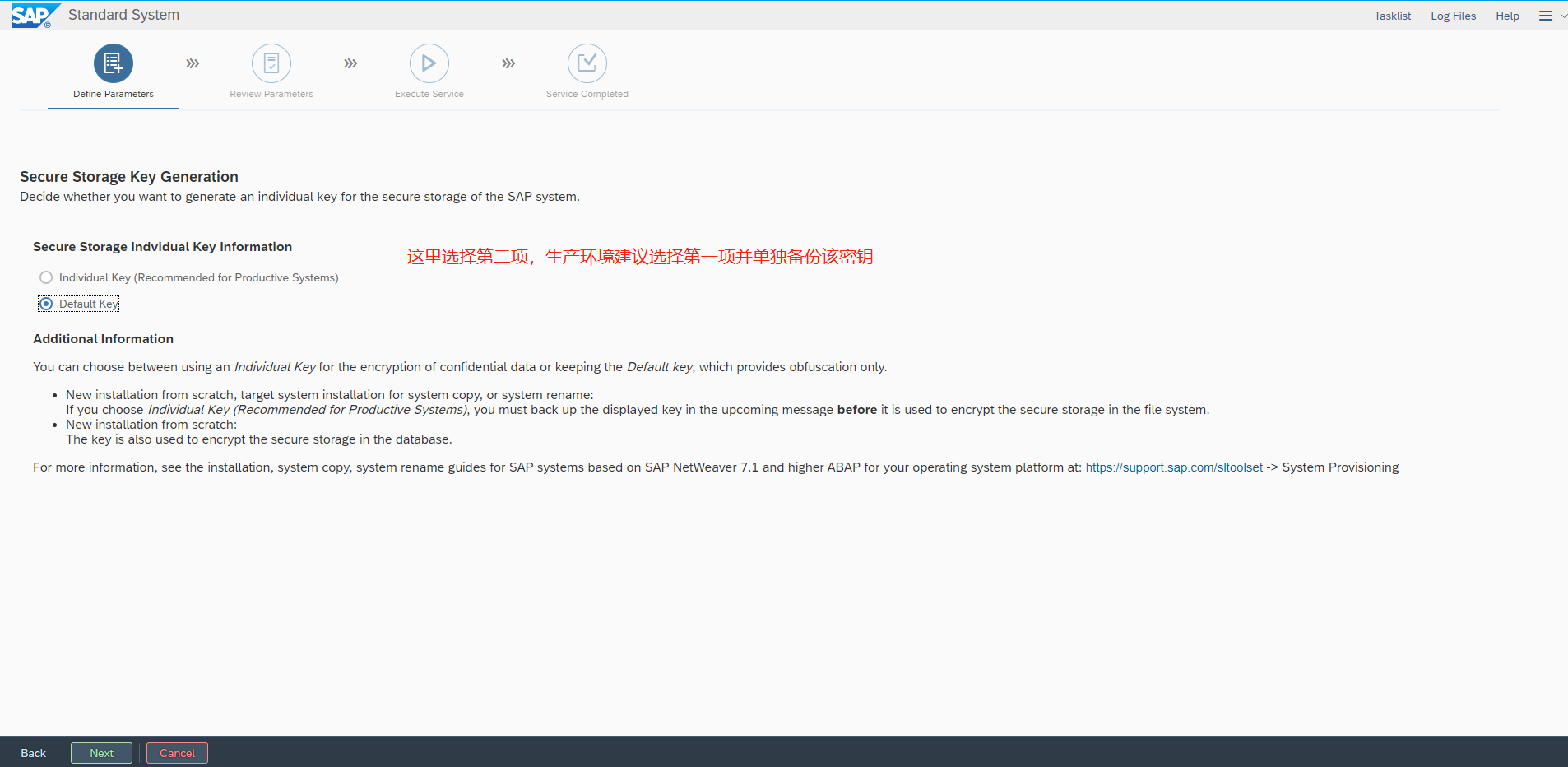This screenshot has height=767, width=1568.
Task: Click the Define Parameters step icon
Action: pos(114,63)
